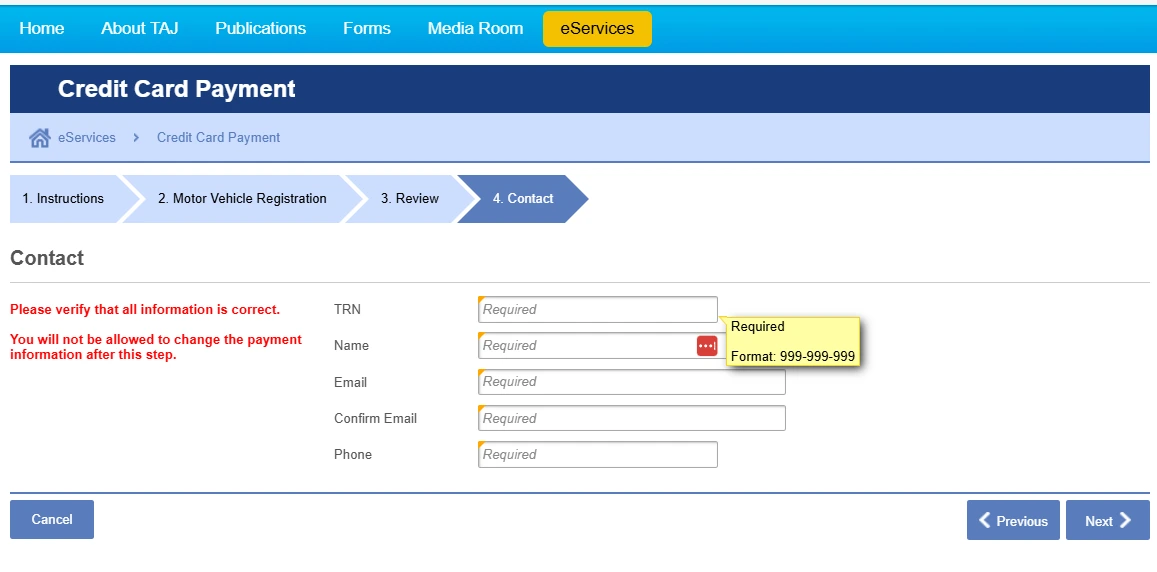Click the home icon in breadcrumb

[39, 138]
